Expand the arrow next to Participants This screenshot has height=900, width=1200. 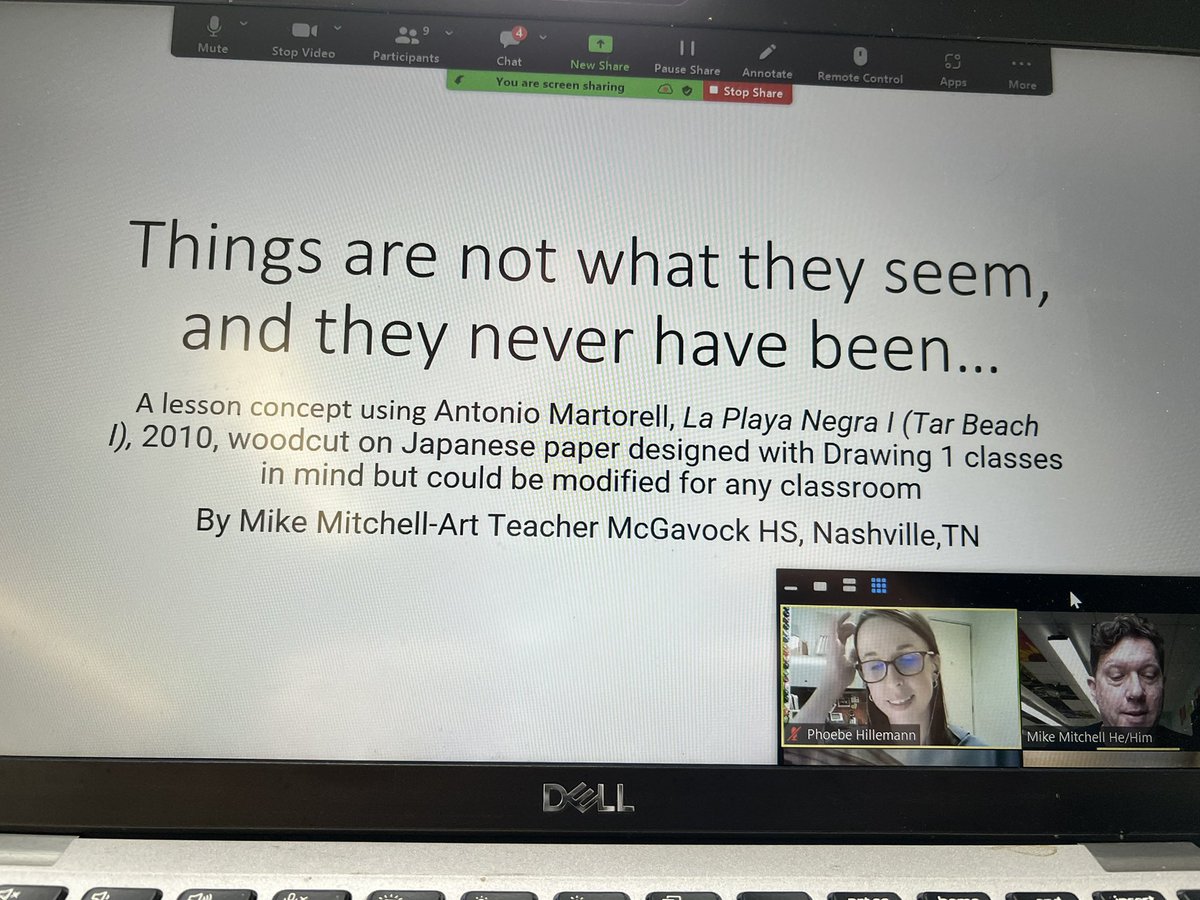tap(448, 33)
